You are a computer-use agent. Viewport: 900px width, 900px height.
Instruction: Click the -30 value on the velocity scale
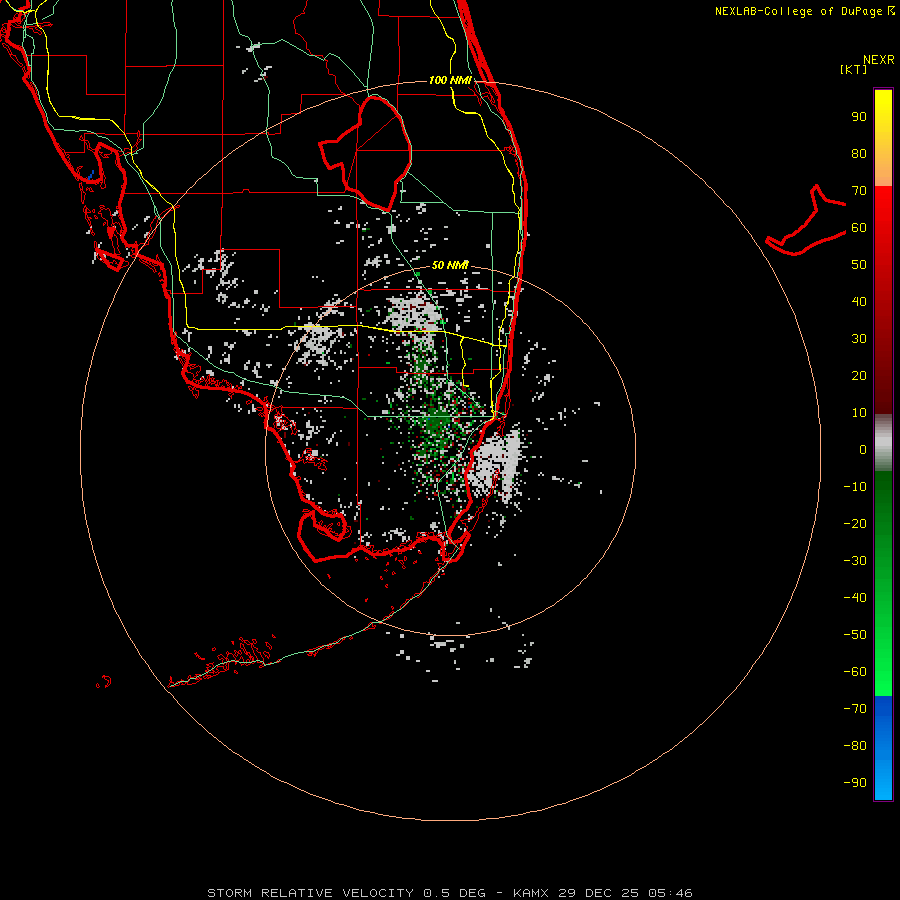[855, 561]
